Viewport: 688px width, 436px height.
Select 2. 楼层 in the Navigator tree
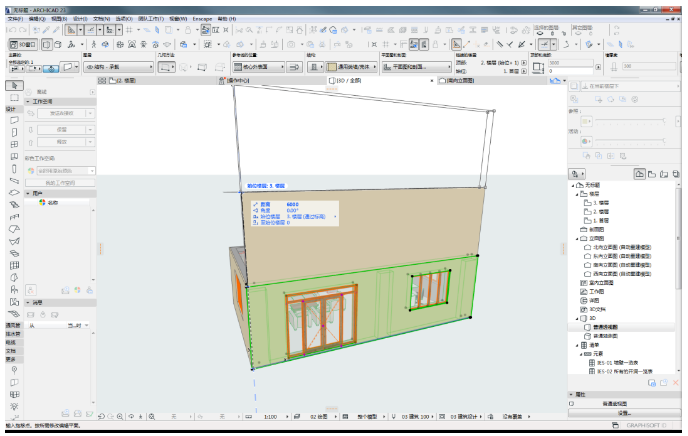tap(601, 211)
